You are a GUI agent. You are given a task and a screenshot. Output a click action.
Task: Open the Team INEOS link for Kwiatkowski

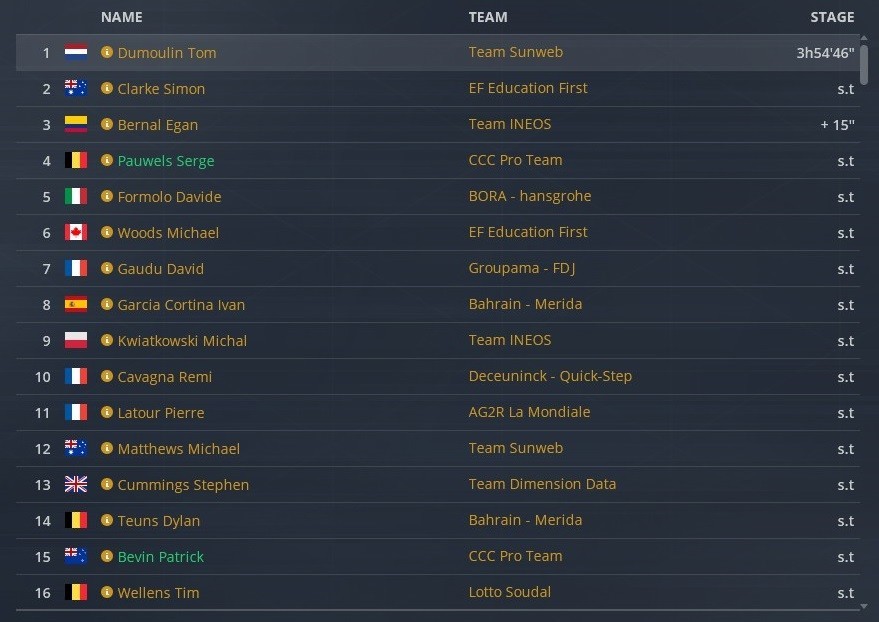pyautogui.click(x=510, y=340)
